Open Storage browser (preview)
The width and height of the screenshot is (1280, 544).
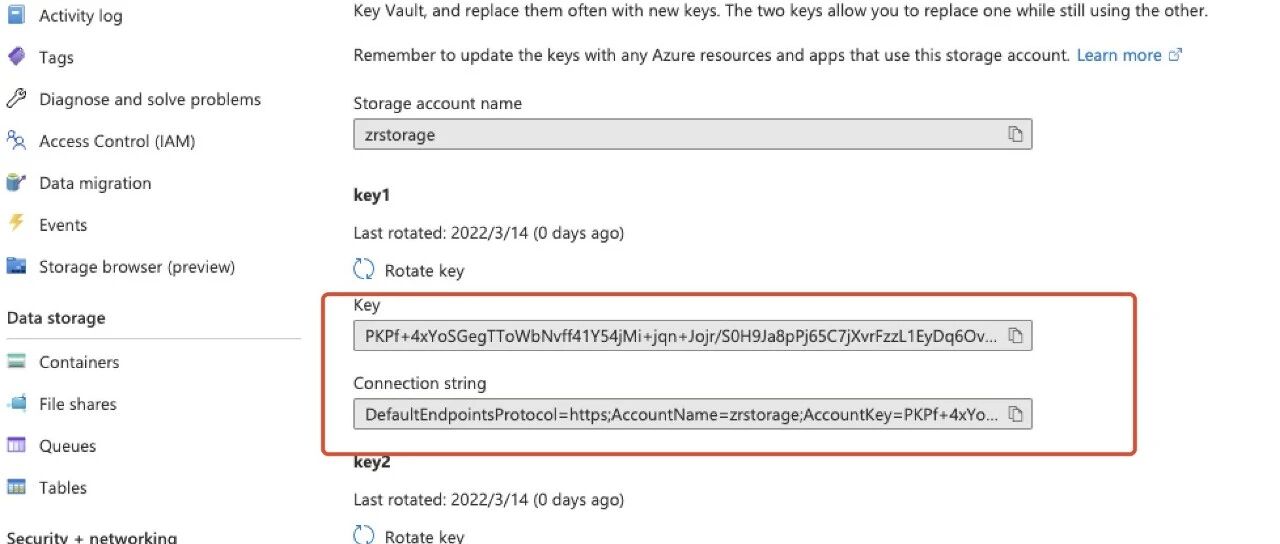pos(137,267)
